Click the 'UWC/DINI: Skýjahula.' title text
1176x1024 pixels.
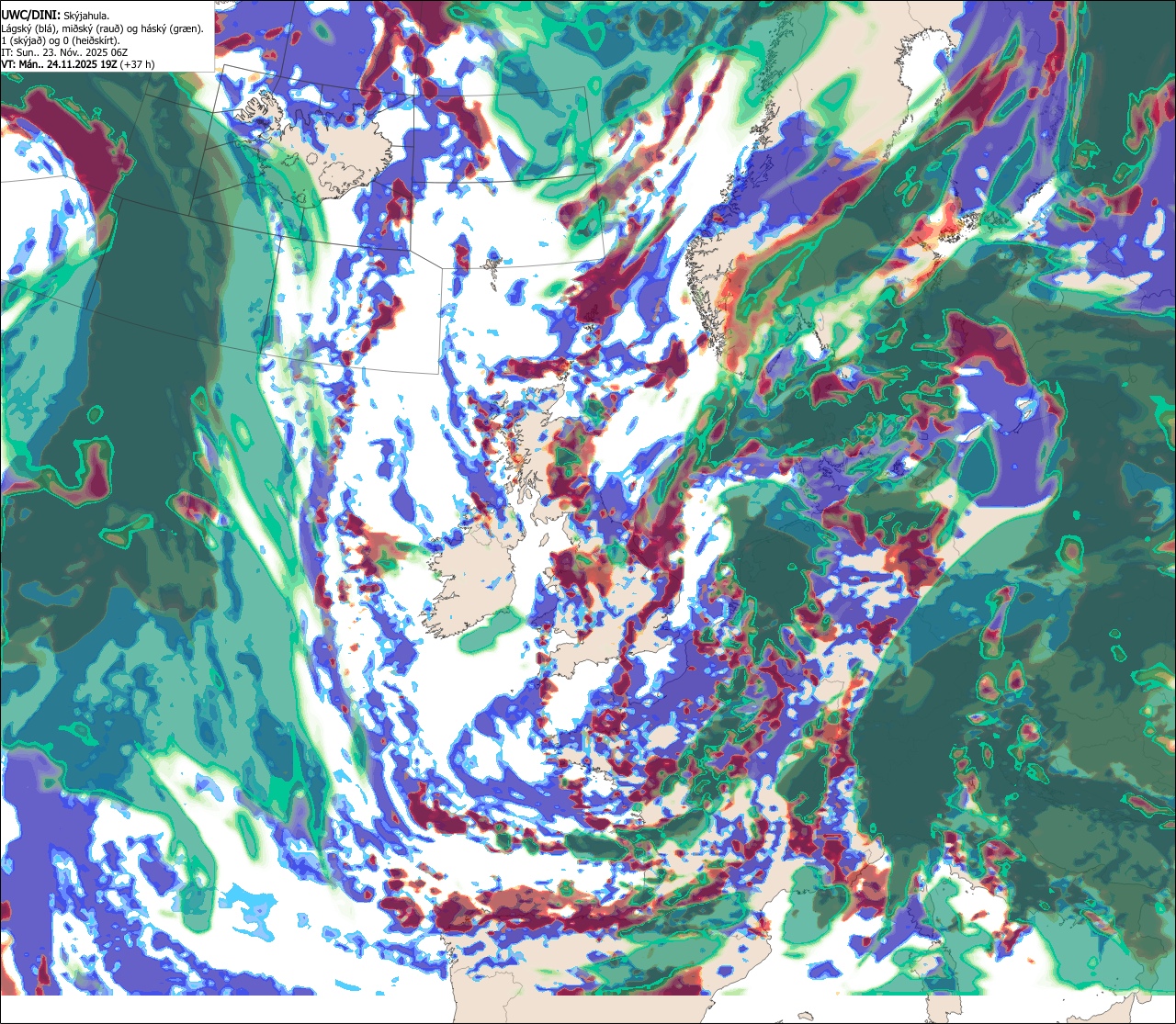click(56, 15)
